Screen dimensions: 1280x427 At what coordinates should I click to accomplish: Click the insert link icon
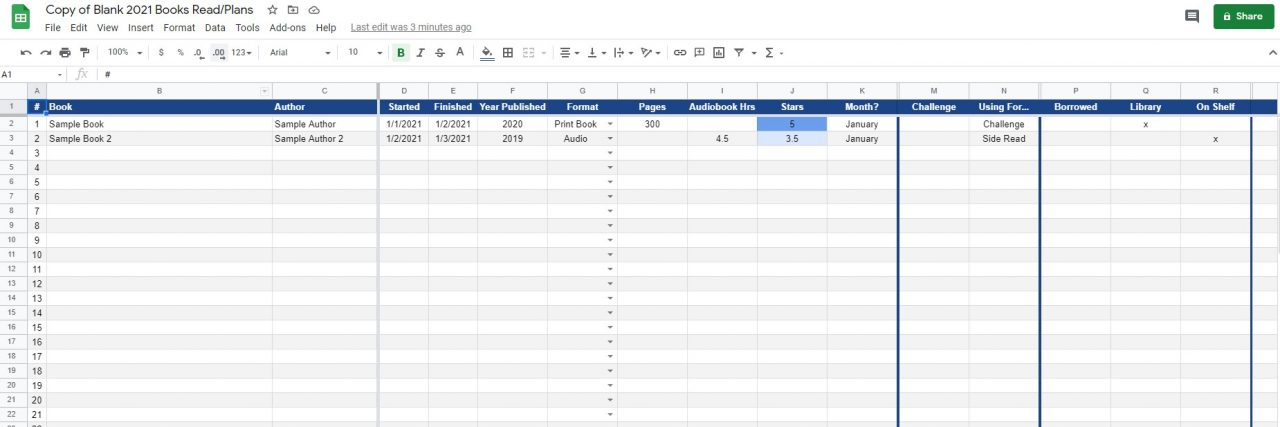pos(680,52)
